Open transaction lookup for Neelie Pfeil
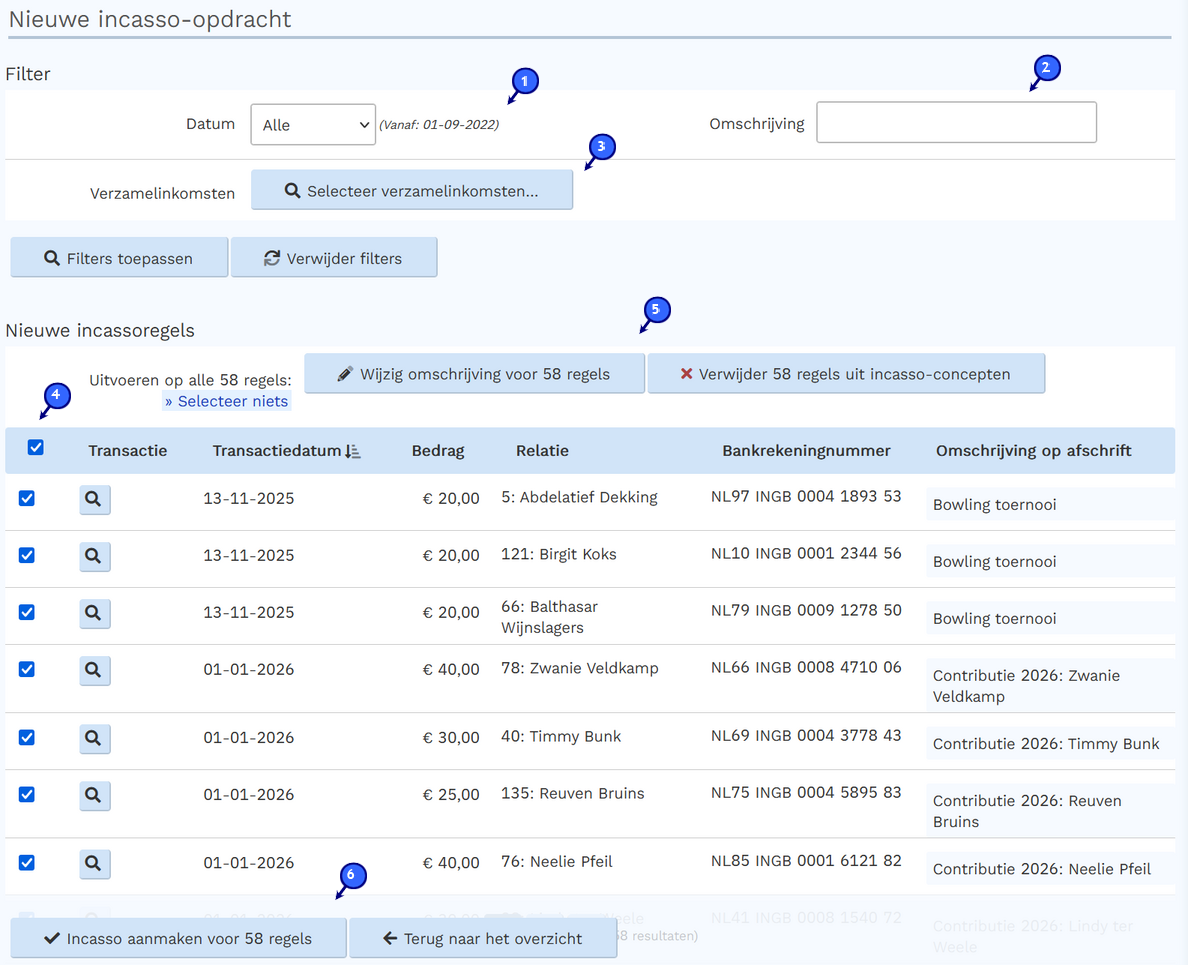 pyautogui.click(x=94, y=863)
